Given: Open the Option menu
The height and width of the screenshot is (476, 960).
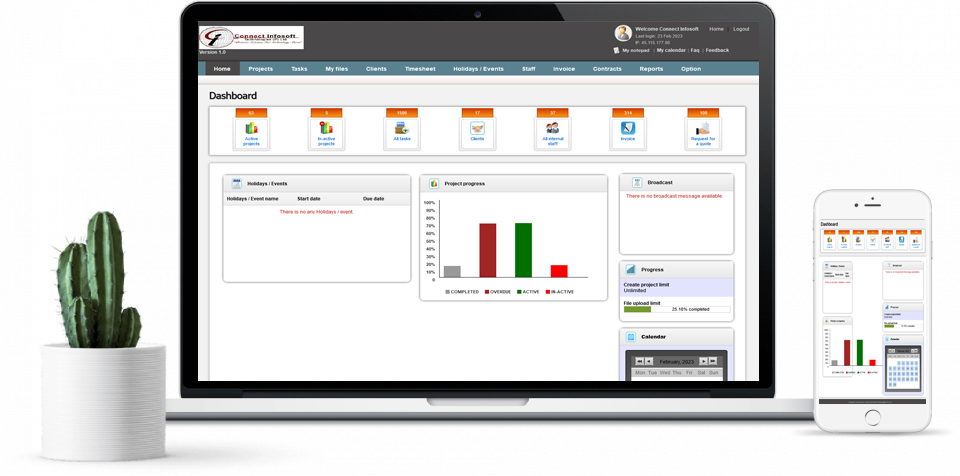Looking at the screenshot, I should coord(691,69).
